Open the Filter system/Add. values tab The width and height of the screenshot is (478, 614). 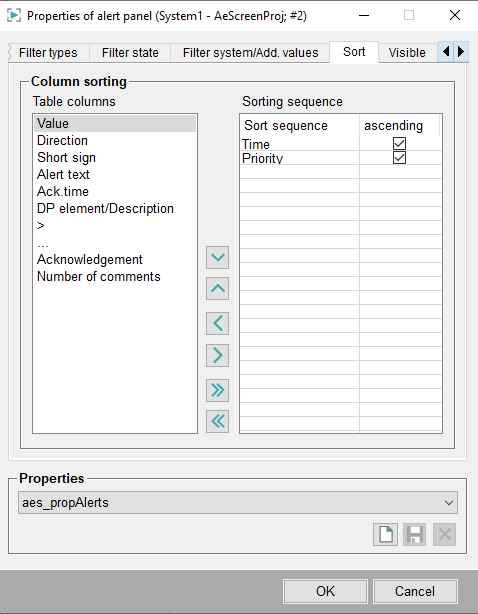[x=250, y=53]
